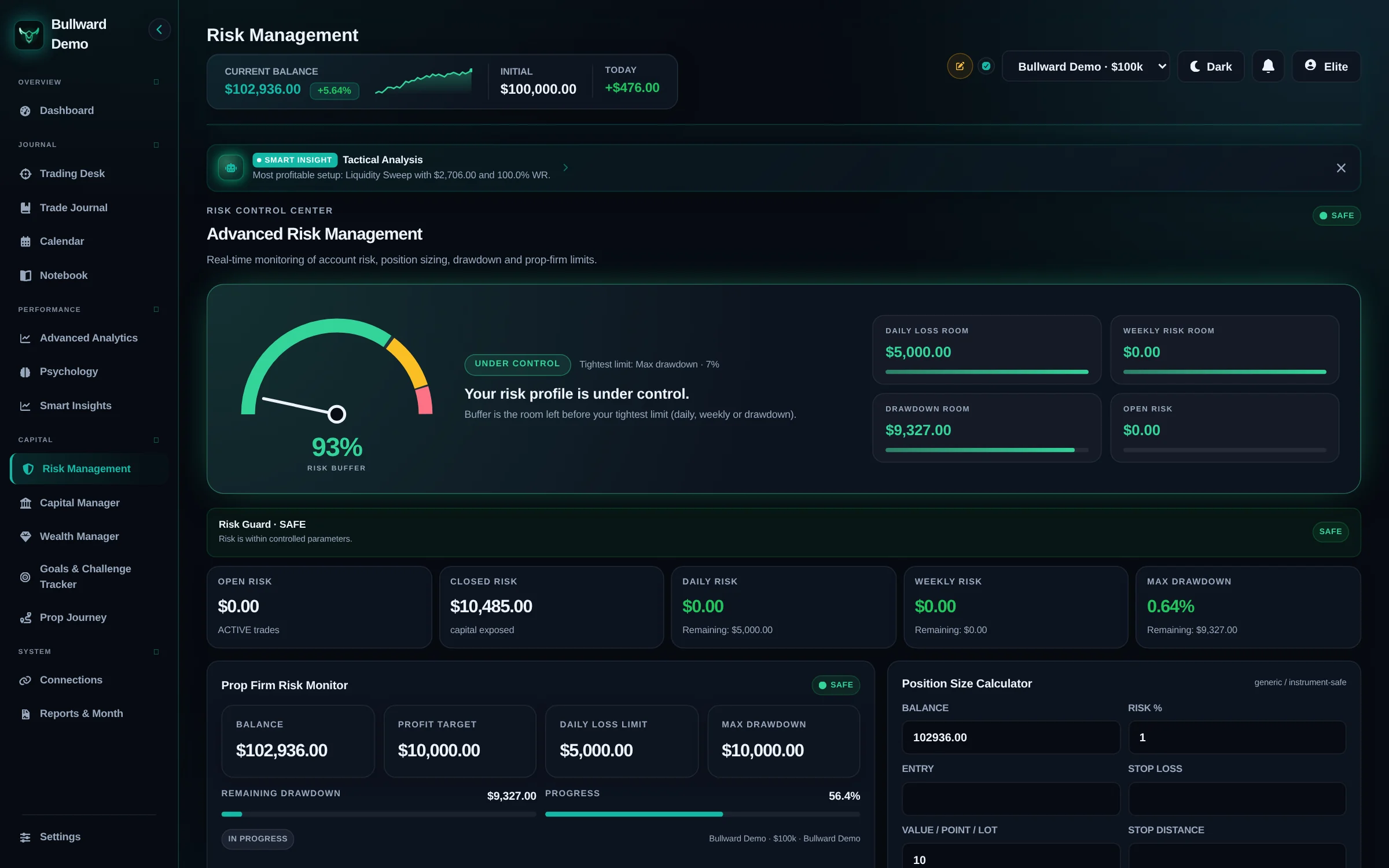Click the SMART INSIGHT badge

point(295,160)
